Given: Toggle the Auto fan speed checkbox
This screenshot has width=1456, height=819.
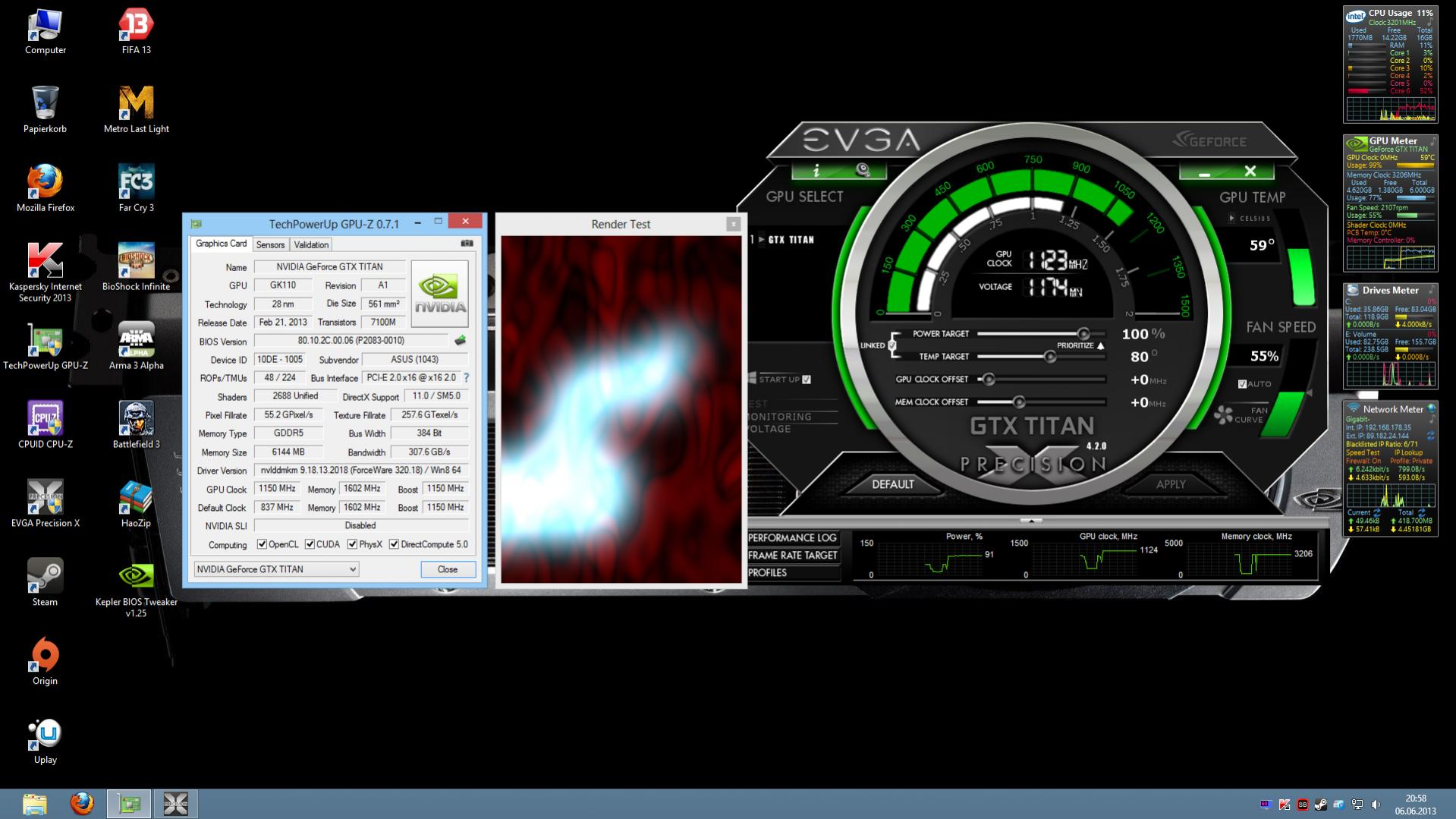Looking at the screenshot, I should click(1242, 384).
